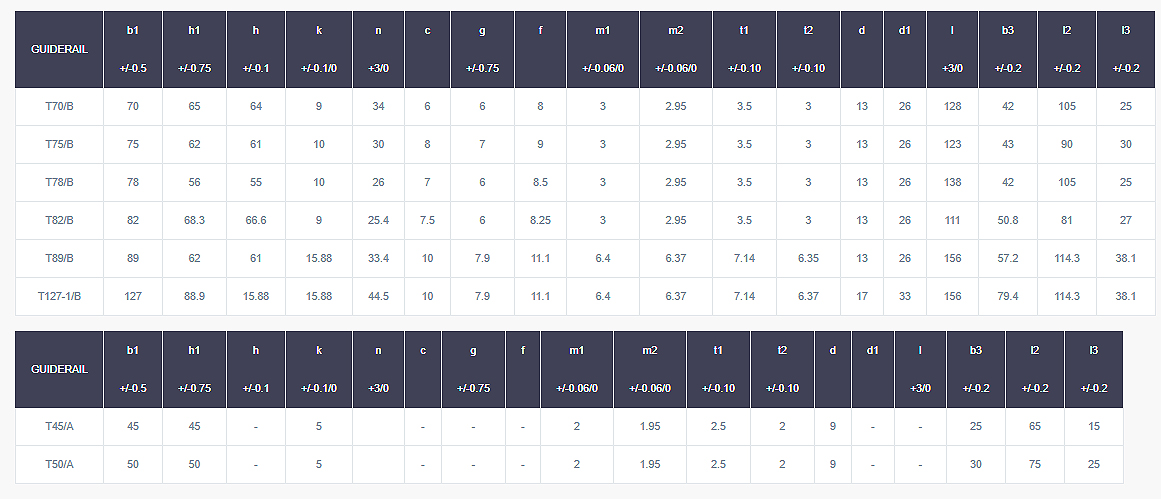Click the T70/B guiderail row label

click(59, 107)
